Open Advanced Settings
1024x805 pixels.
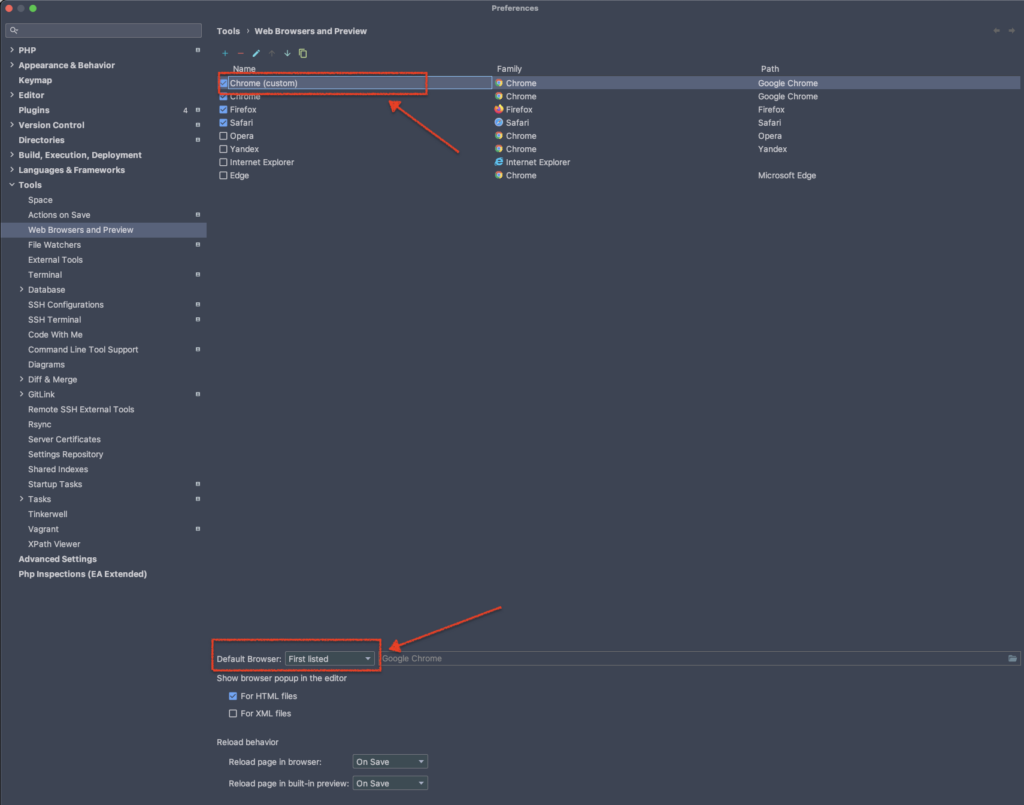tap(60, 558)
